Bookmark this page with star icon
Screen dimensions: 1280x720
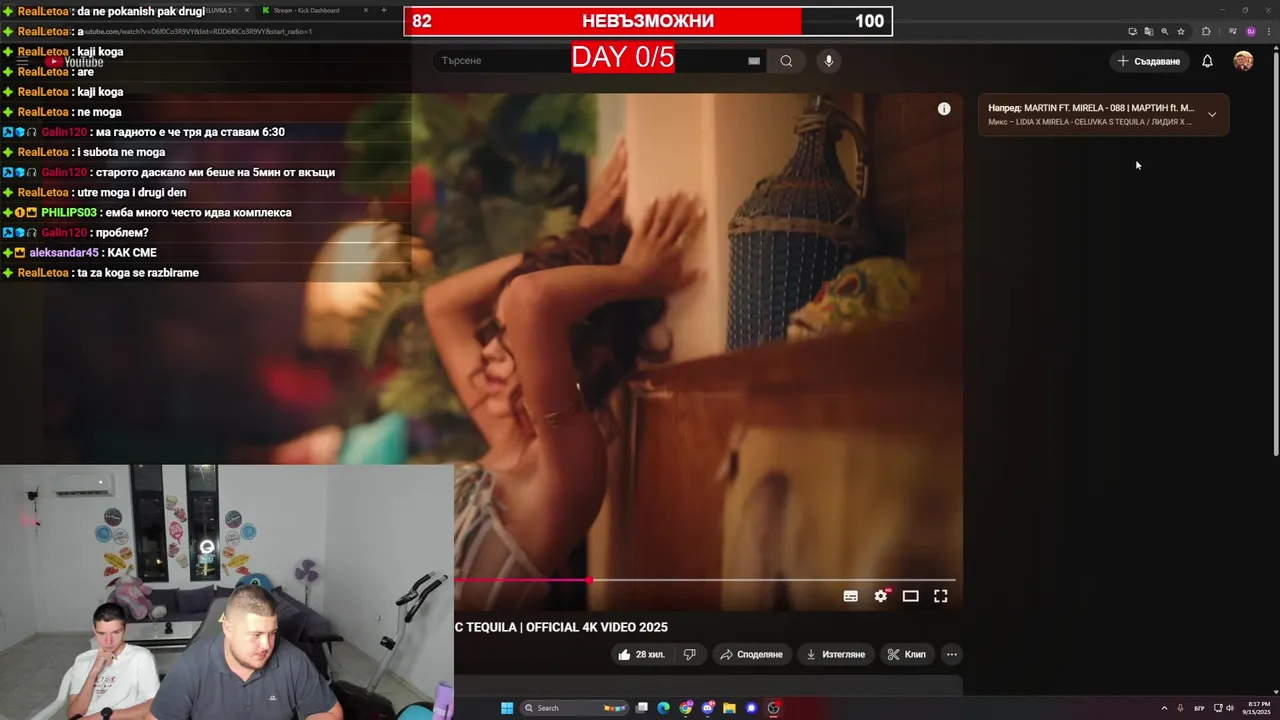[x=1181, y=31]
